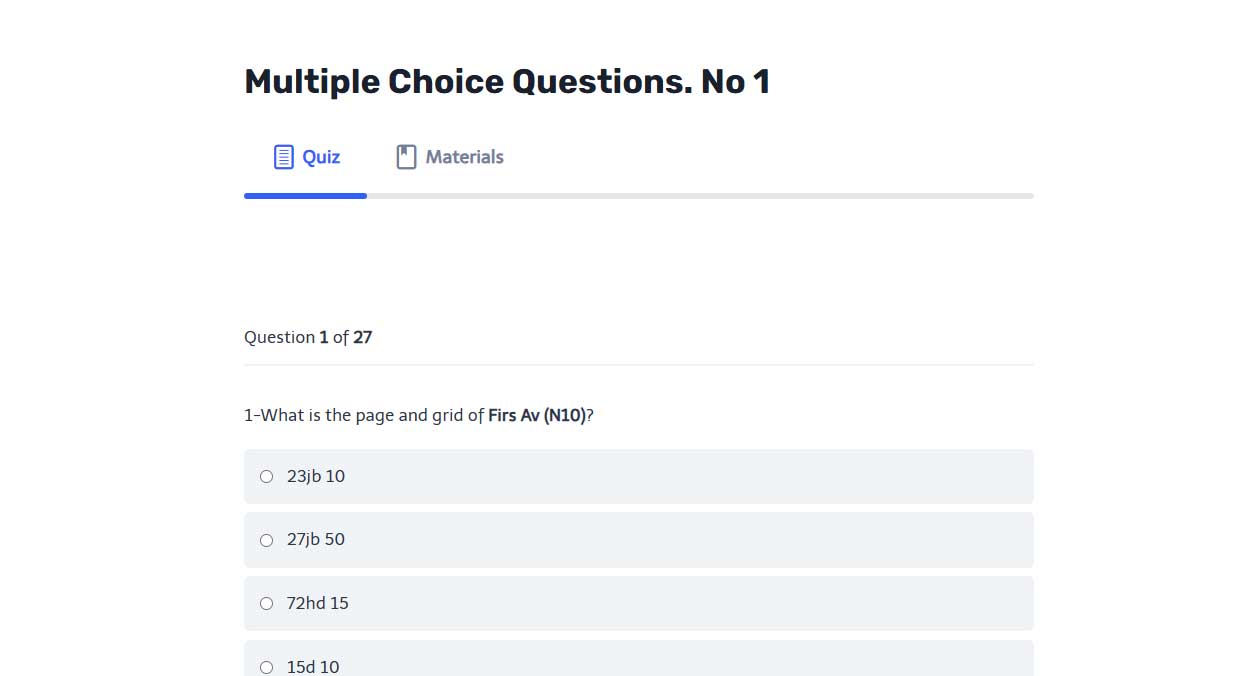Select the radio button for 23jb 10

266,477
